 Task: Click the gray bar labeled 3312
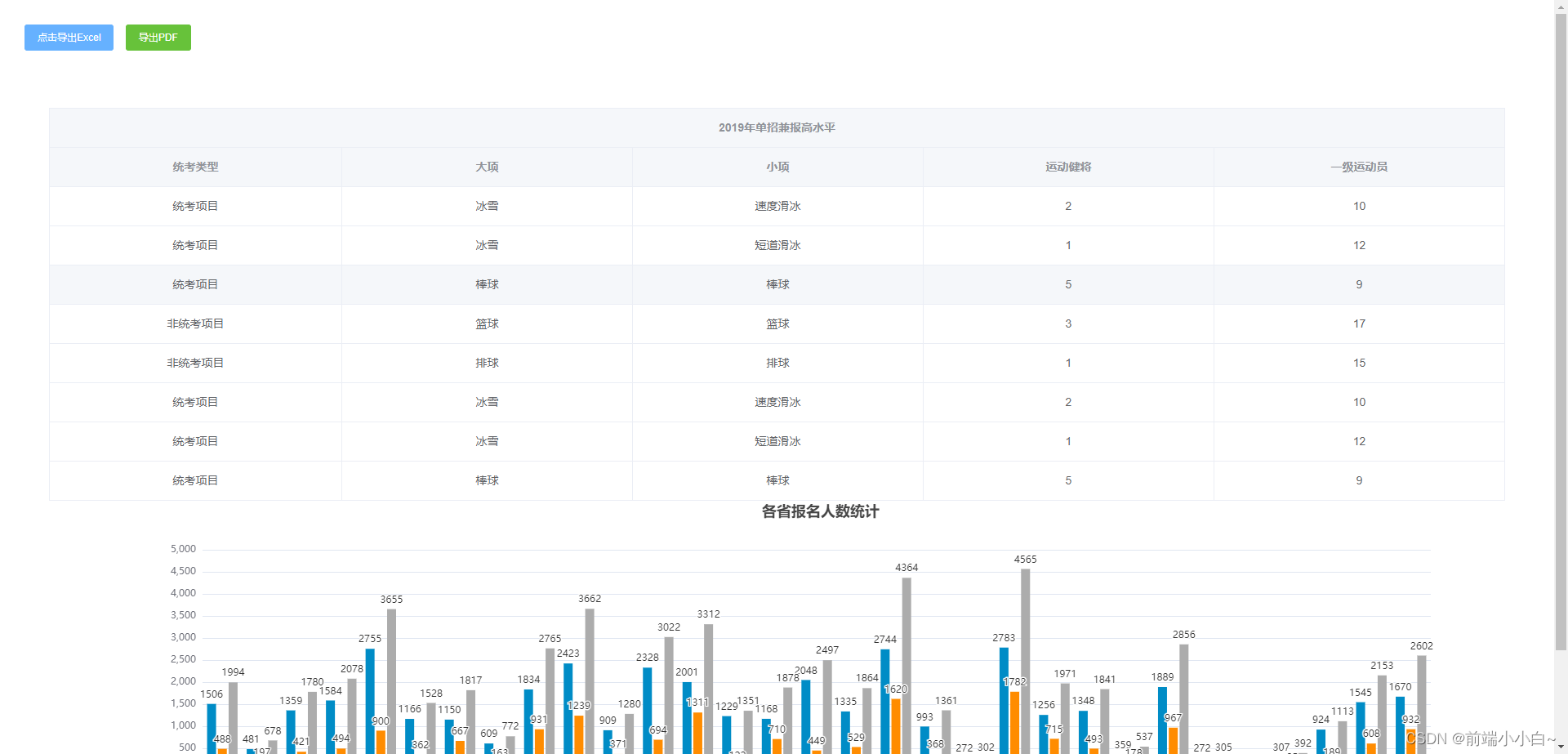pos(708,689)
